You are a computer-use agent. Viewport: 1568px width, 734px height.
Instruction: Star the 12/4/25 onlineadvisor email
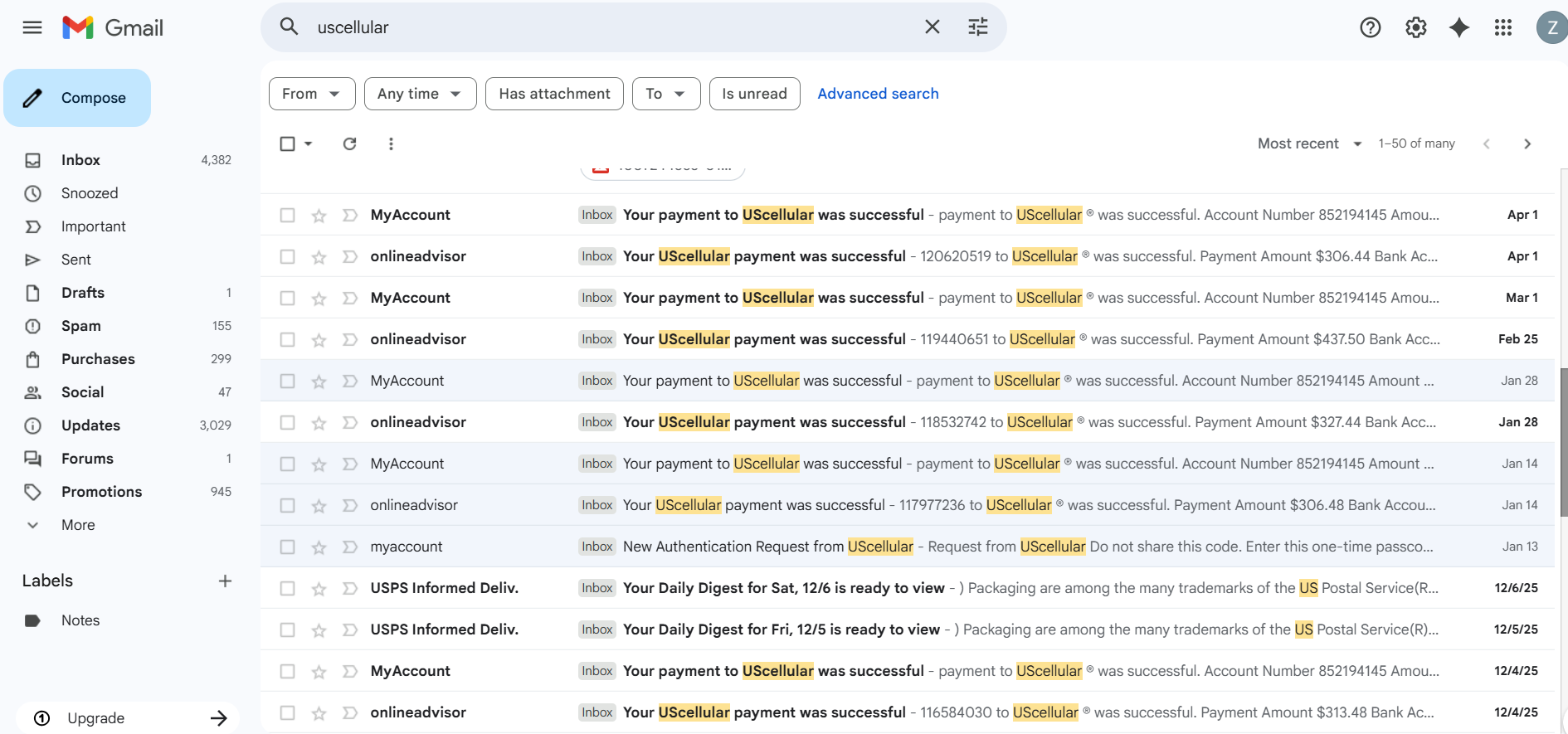click(319, 713)
